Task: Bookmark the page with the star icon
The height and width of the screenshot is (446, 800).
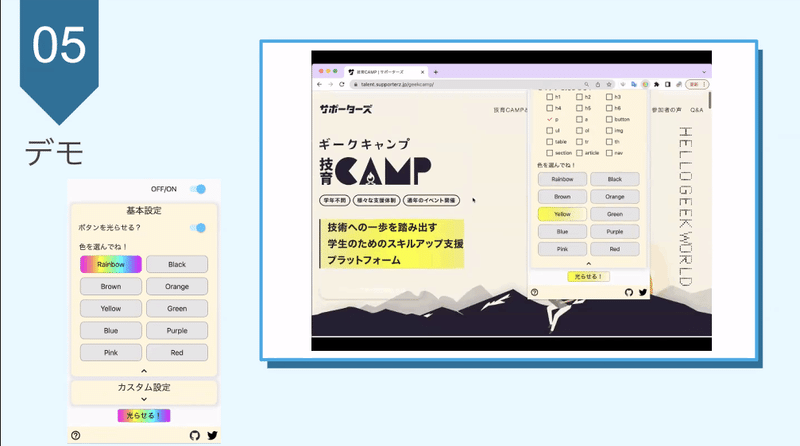Action: [x=609, y=84]
